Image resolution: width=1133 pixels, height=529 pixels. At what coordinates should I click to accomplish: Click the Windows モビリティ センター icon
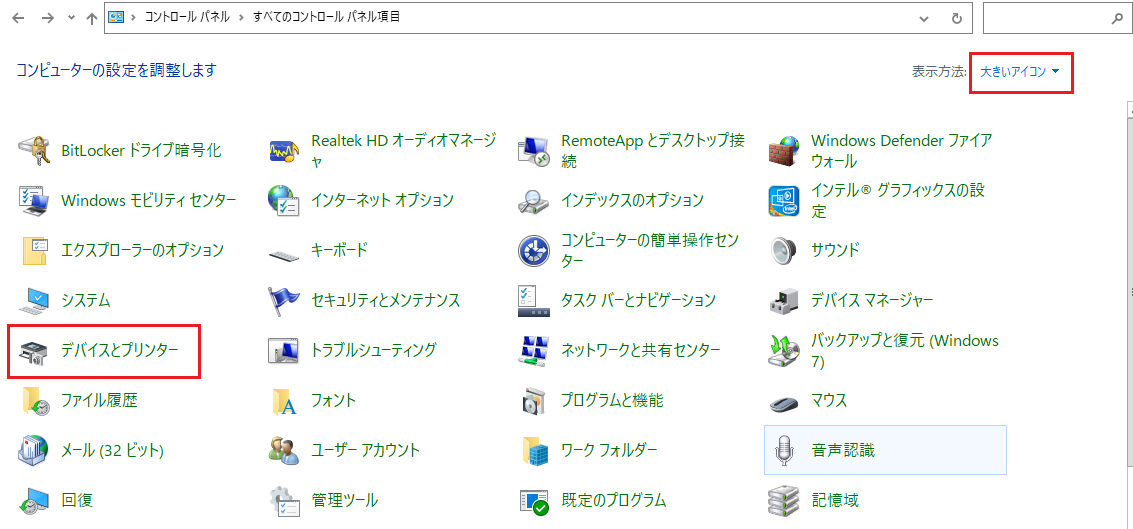click(33, 200)
